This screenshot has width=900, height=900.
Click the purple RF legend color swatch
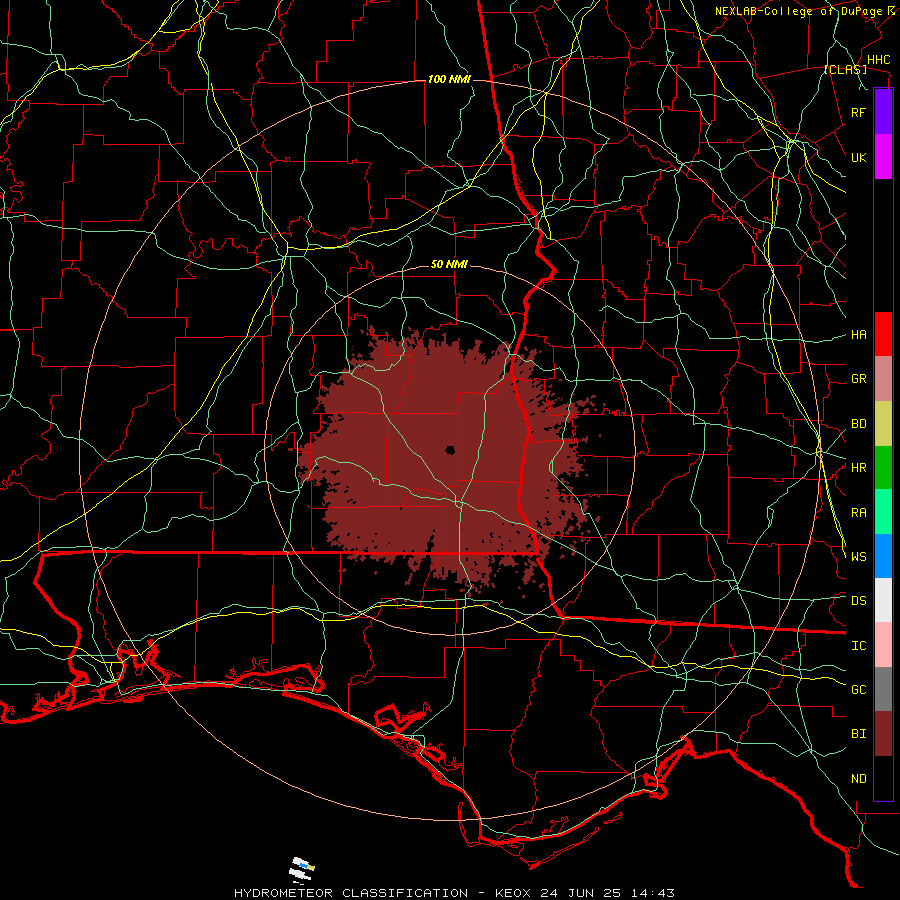tap(883, 112)
